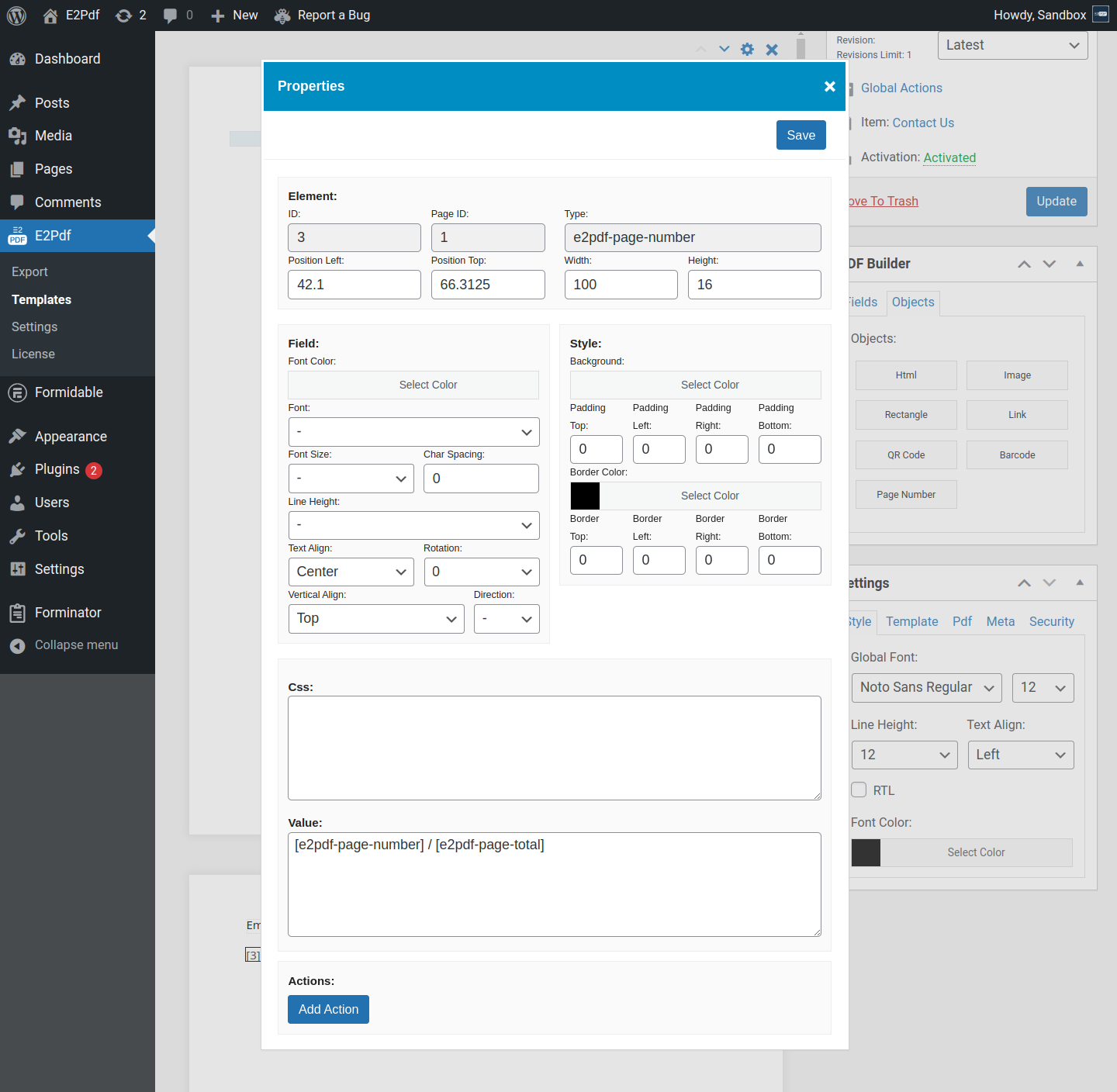Open the Text Align dropdown set to Center
Image resolution: width=1117 pixels, height=1092 pixels.
point(351,572)
